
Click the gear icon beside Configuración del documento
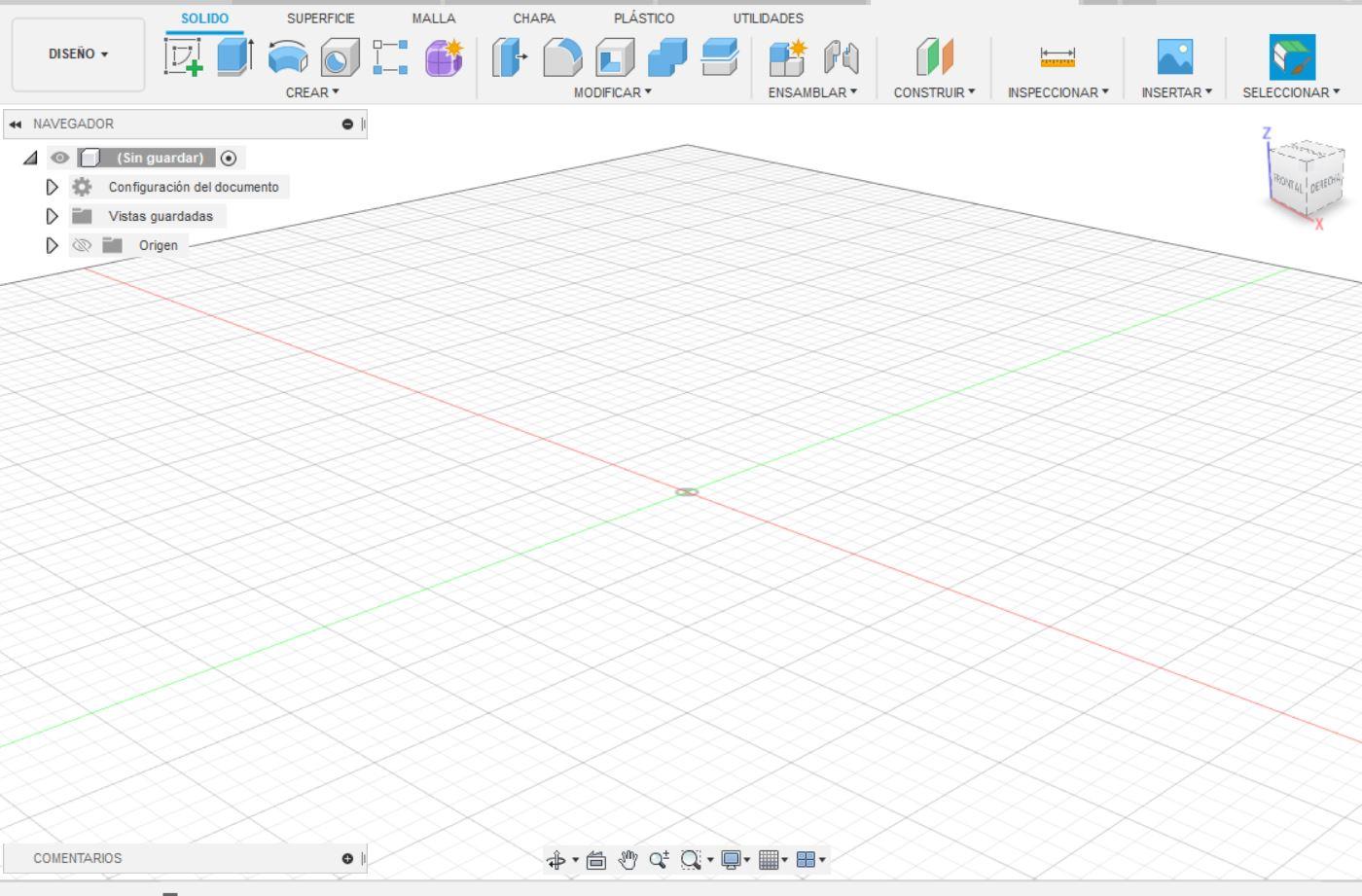82,187
